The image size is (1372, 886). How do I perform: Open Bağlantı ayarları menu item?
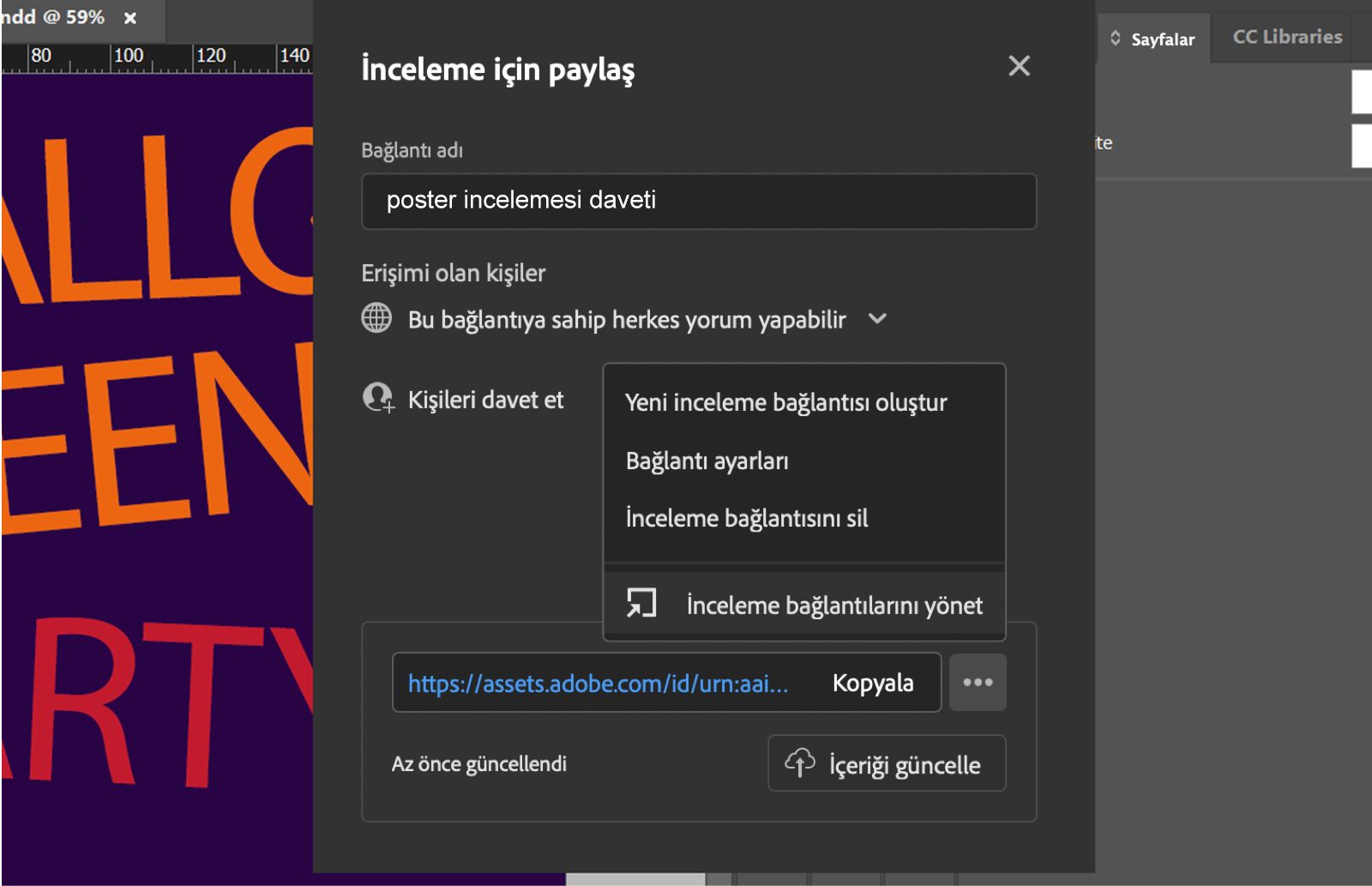pos(803,461)
